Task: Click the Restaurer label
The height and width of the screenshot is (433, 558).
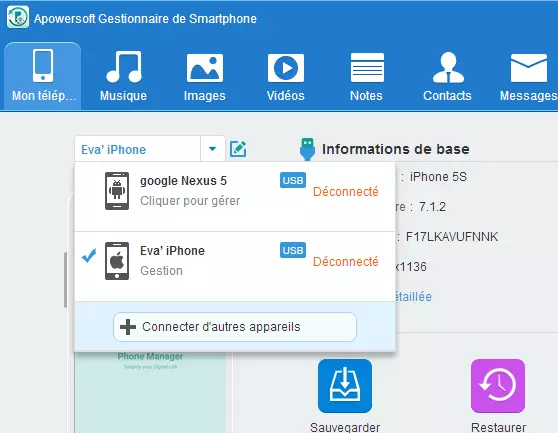Action: (498, 427)
